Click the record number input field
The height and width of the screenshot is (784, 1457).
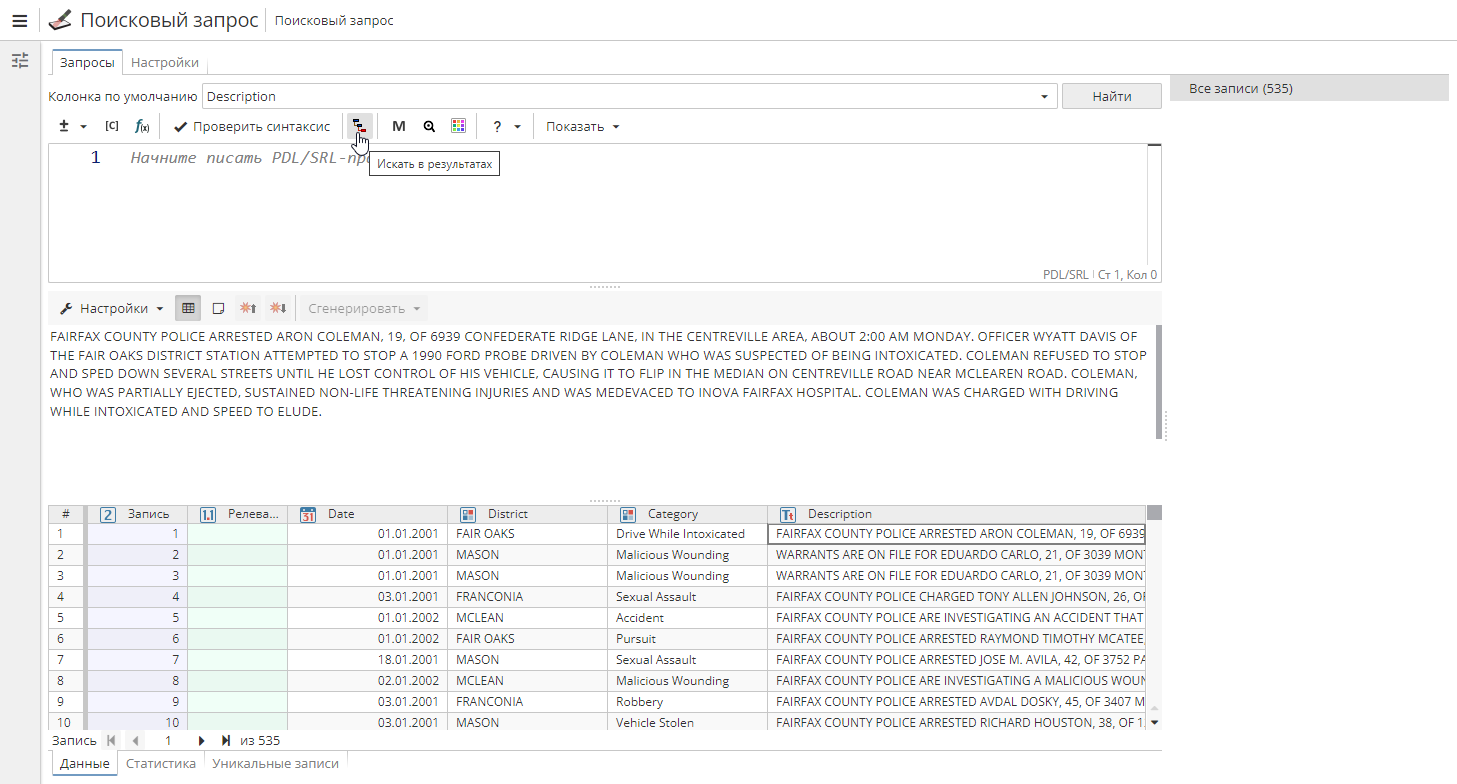click(168, 741)
